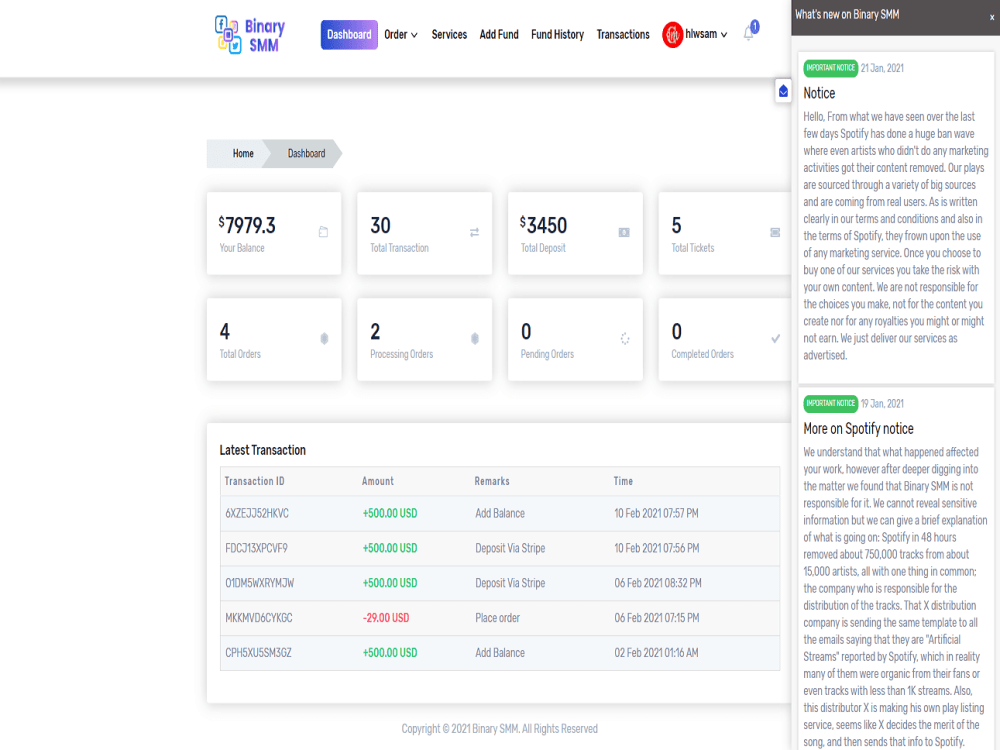Viewport: 1000px width, 750px height.
Task: Select the Total Deposit $3450 card
Action: pyautogui.click(x=575, y=233)
